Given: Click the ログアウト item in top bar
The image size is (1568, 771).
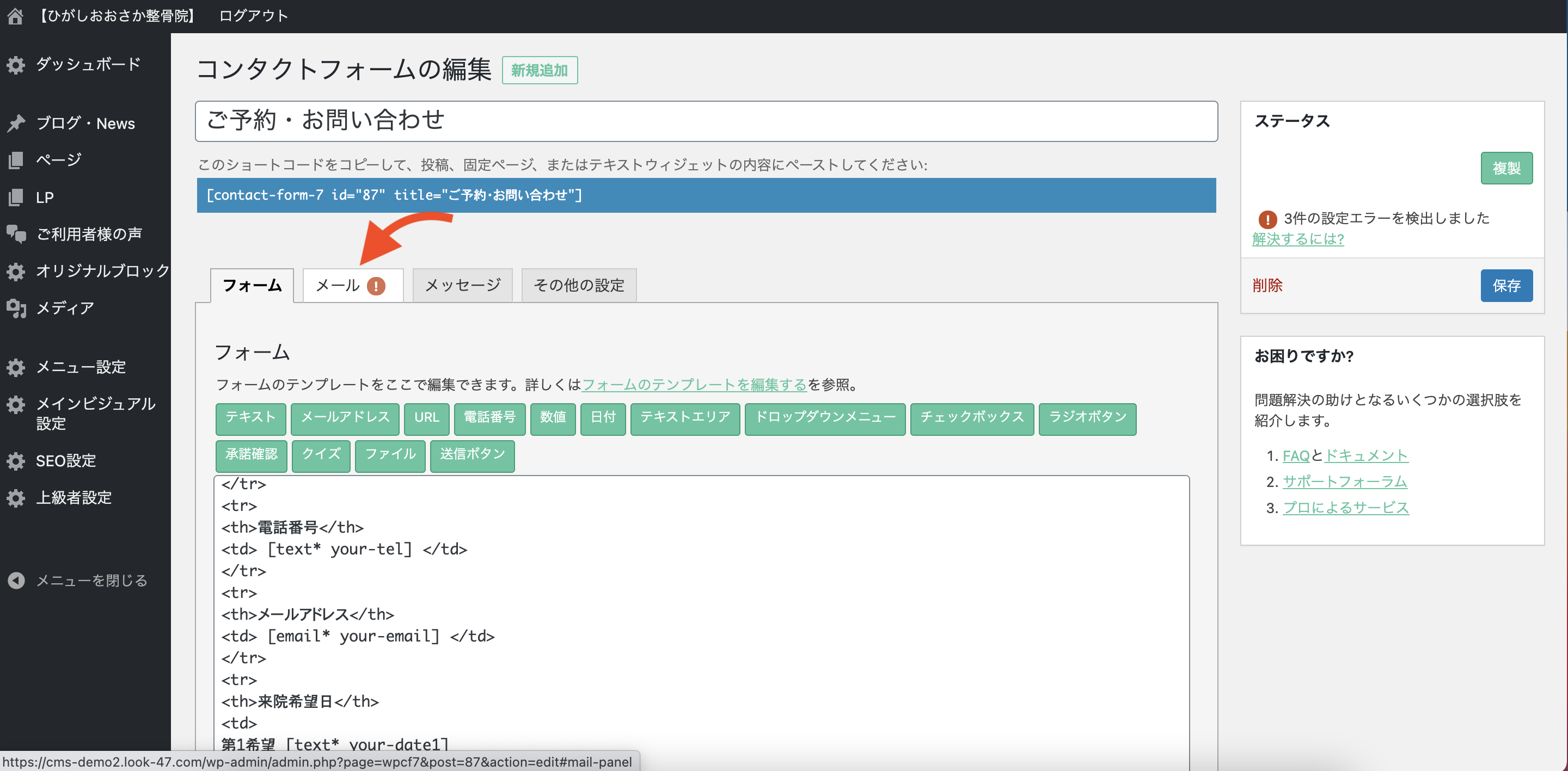Looking at the screenshot, I should point(253,16).
